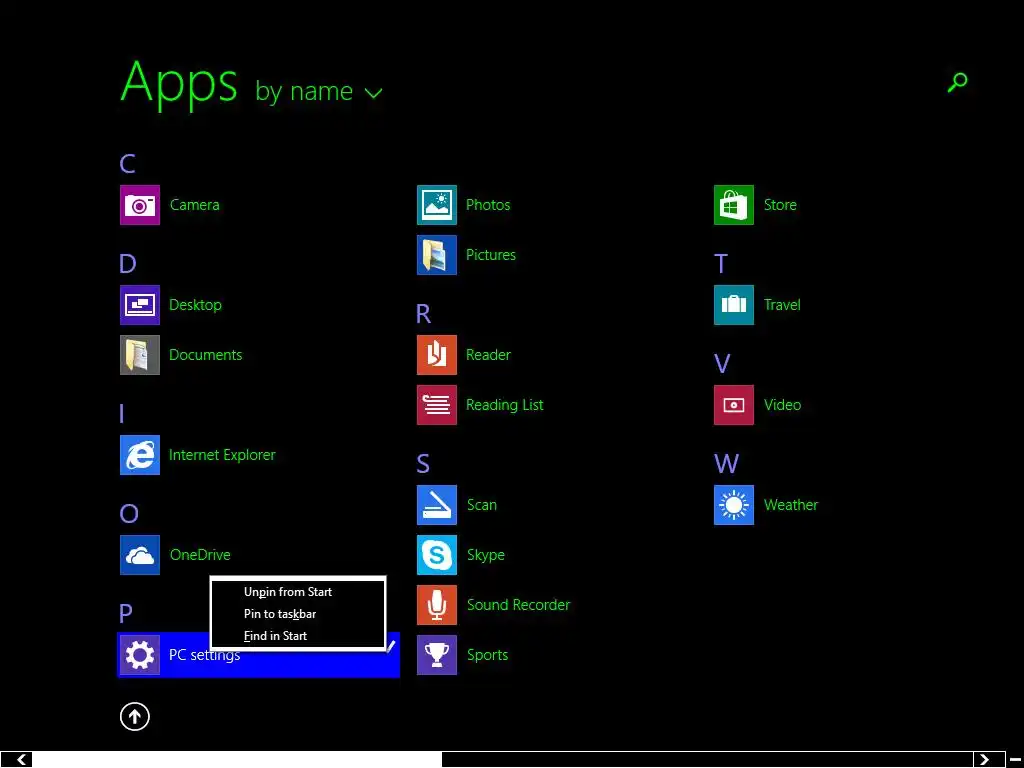Click the horizontal scrollbar thumb

(237, 760)
